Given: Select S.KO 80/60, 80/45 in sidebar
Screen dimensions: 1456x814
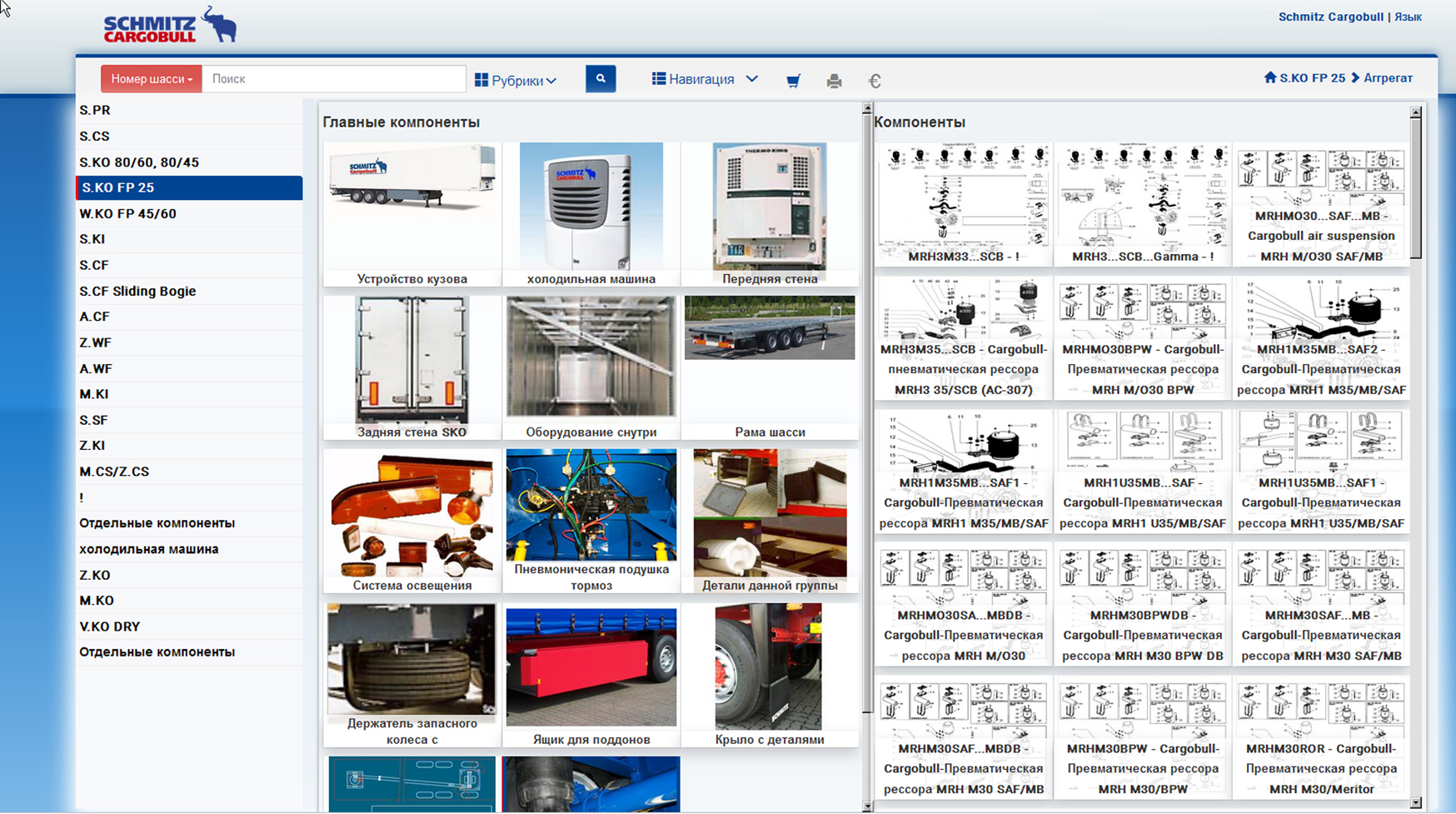Looking at the screenshot, I should [139, 162].
